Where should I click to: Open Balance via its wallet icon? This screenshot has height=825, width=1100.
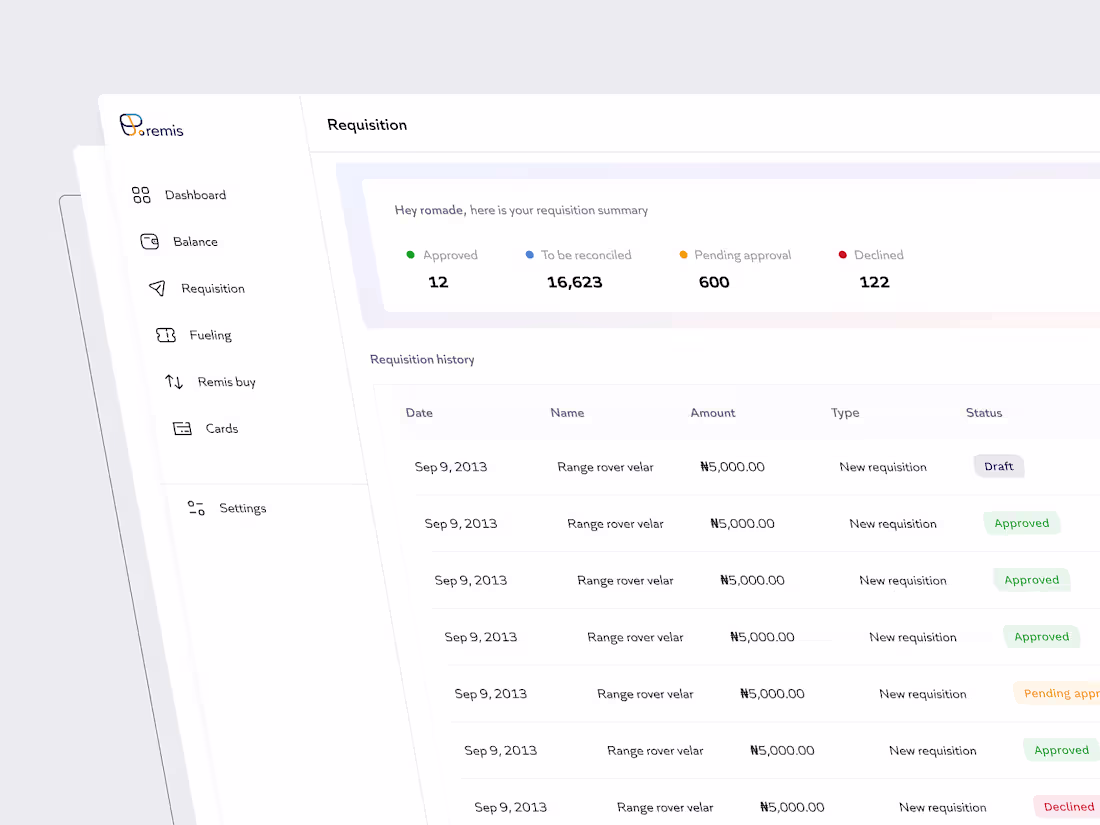coord(149,241)
